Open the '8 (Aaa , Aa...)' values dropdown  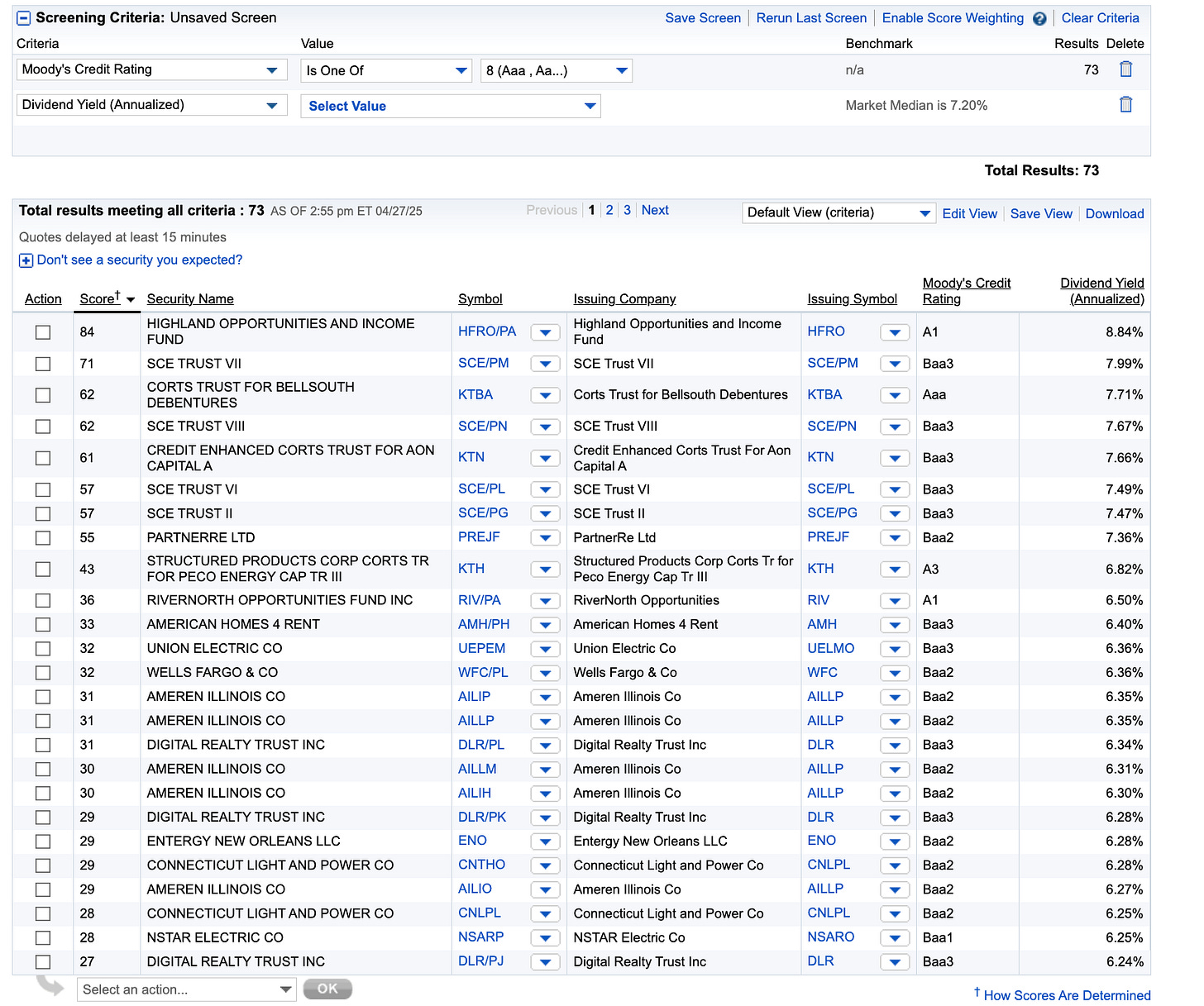[x=556, y=70]
